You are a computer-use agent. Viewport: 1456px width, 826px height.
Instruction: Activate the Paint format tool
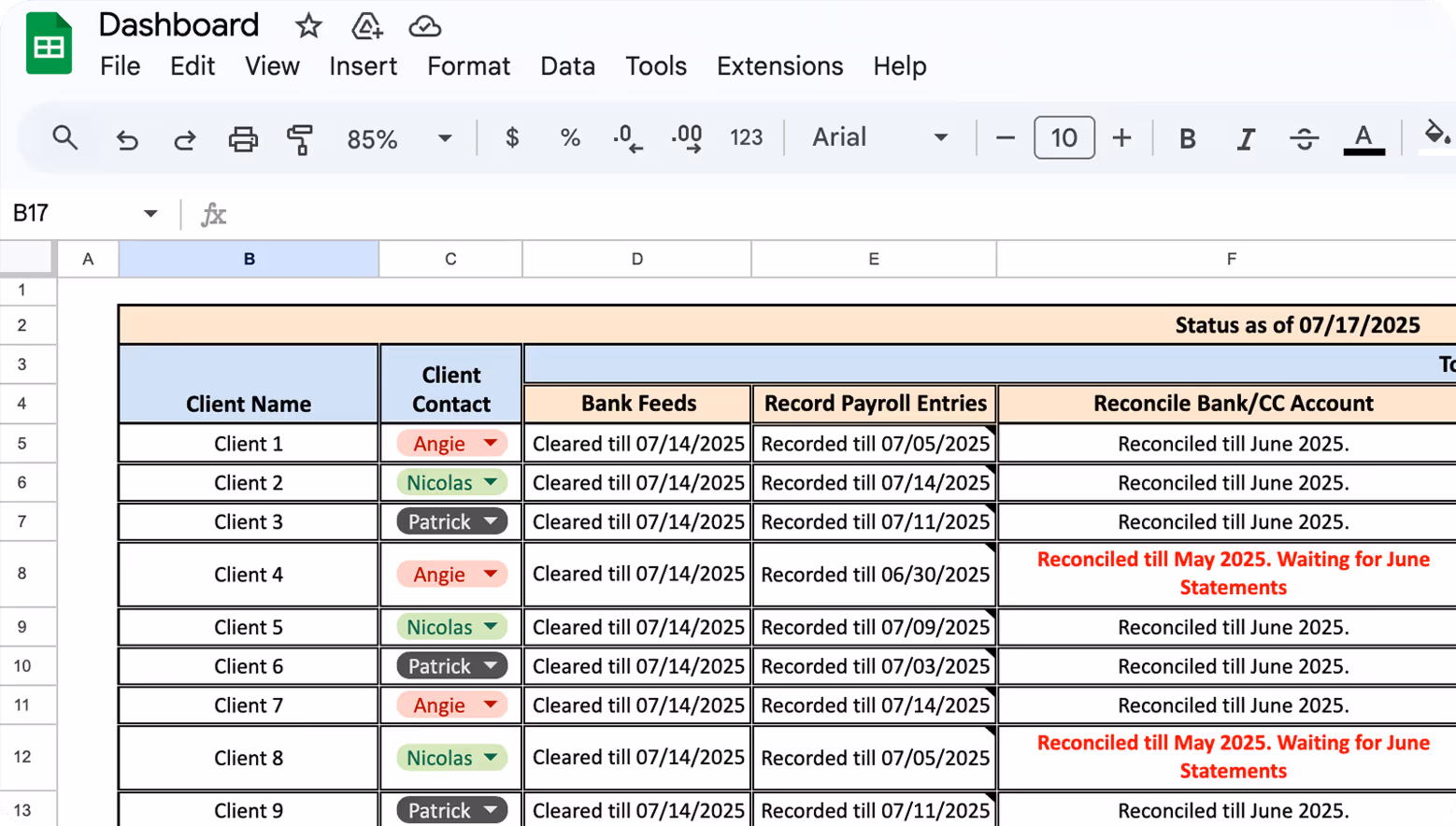pos(301,137)
